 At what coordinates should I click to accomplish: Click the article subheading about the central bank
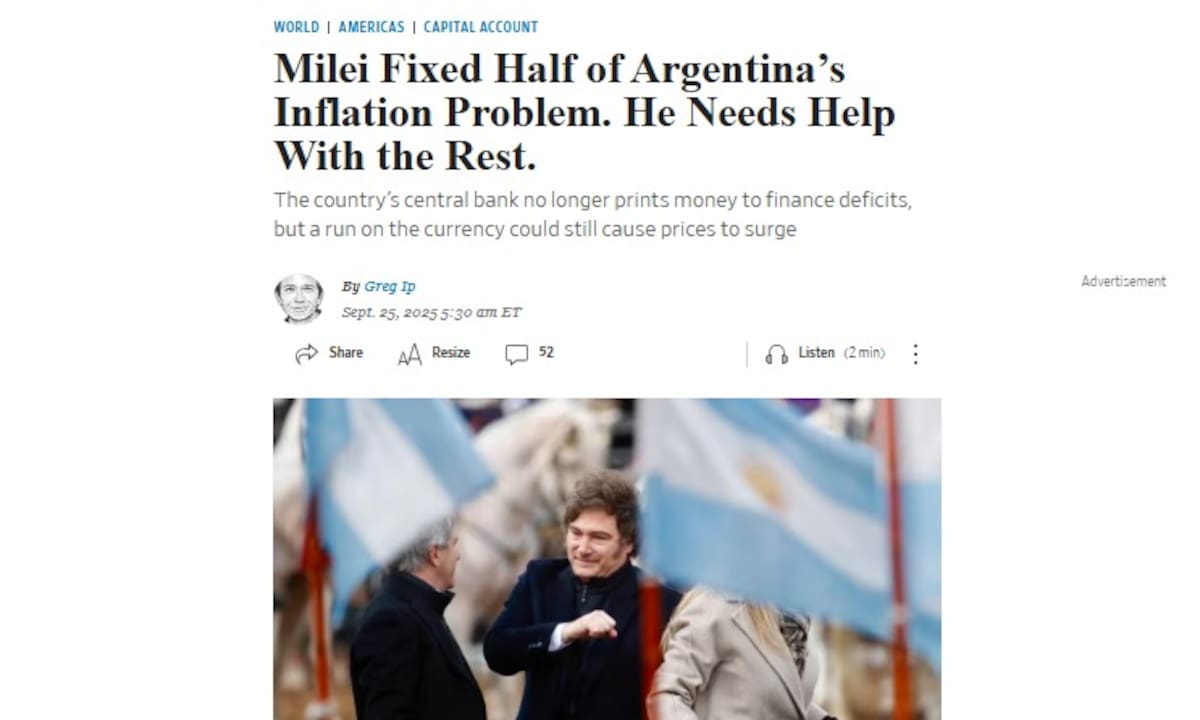(593, 214)
